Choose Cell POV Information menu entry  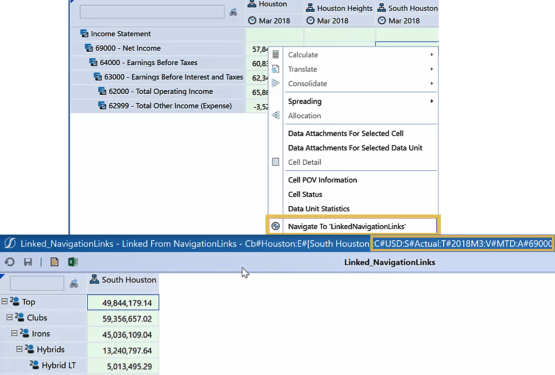point(322,180)
